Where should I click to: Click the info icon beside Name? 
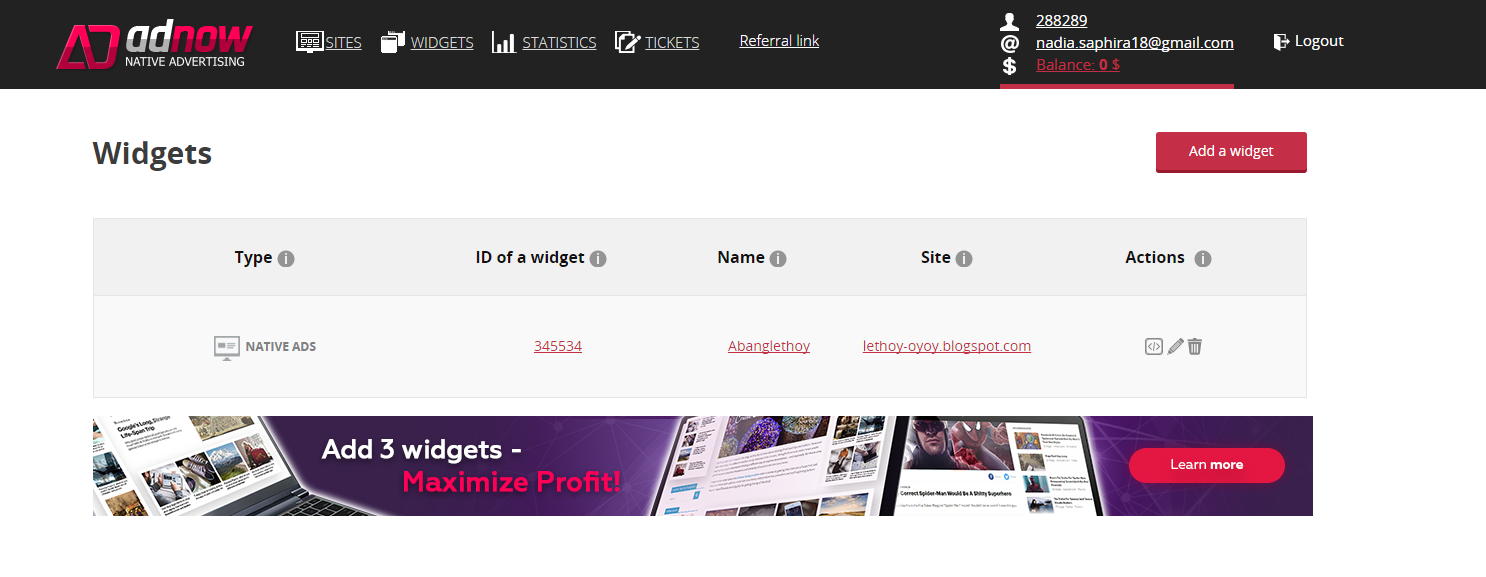(778, 259)
